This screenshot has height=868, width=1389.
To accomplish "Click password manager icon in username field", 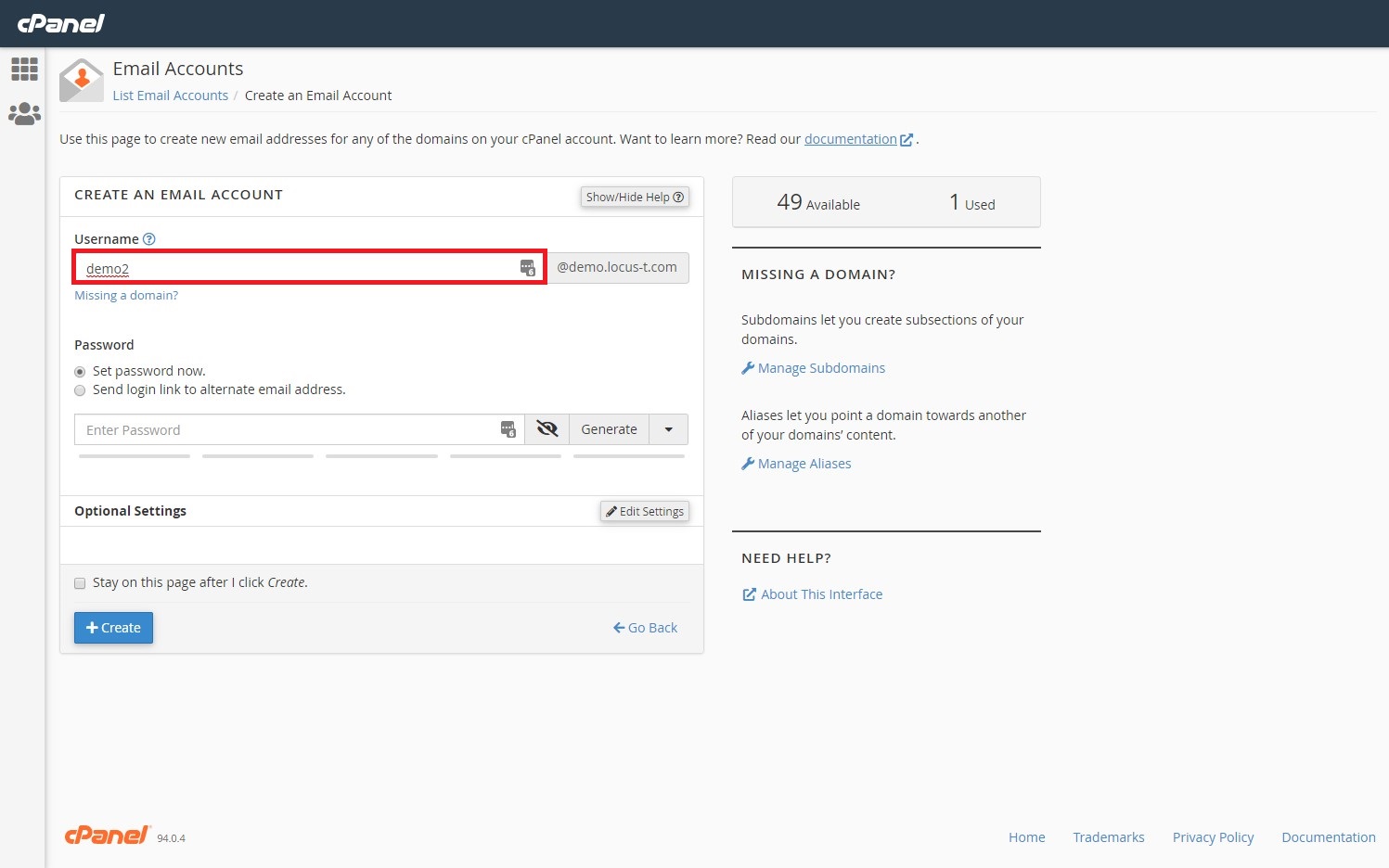I will tap(527, 268).
